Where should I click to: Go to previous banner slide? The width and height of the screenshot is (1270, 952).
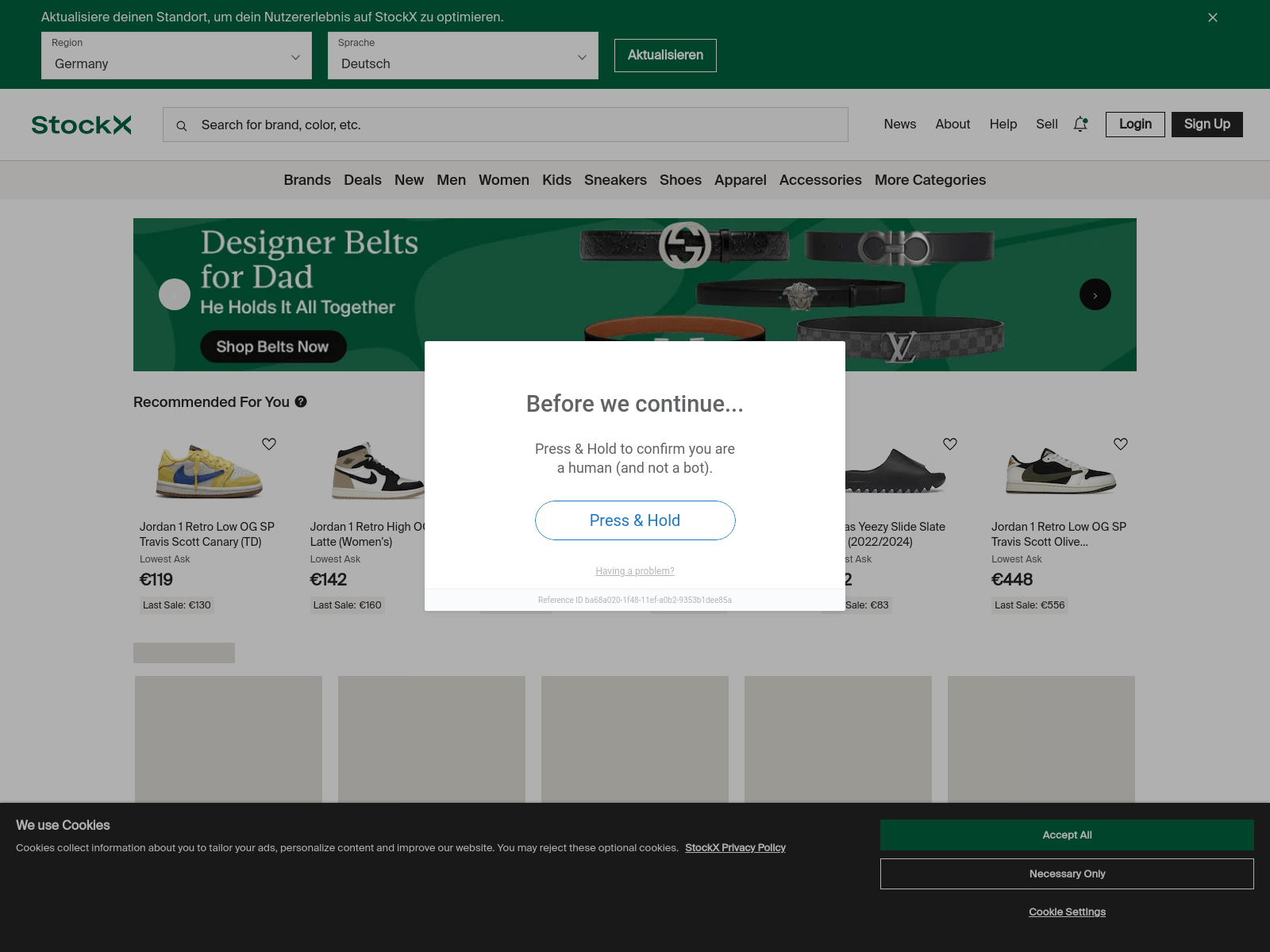(175, 294)
